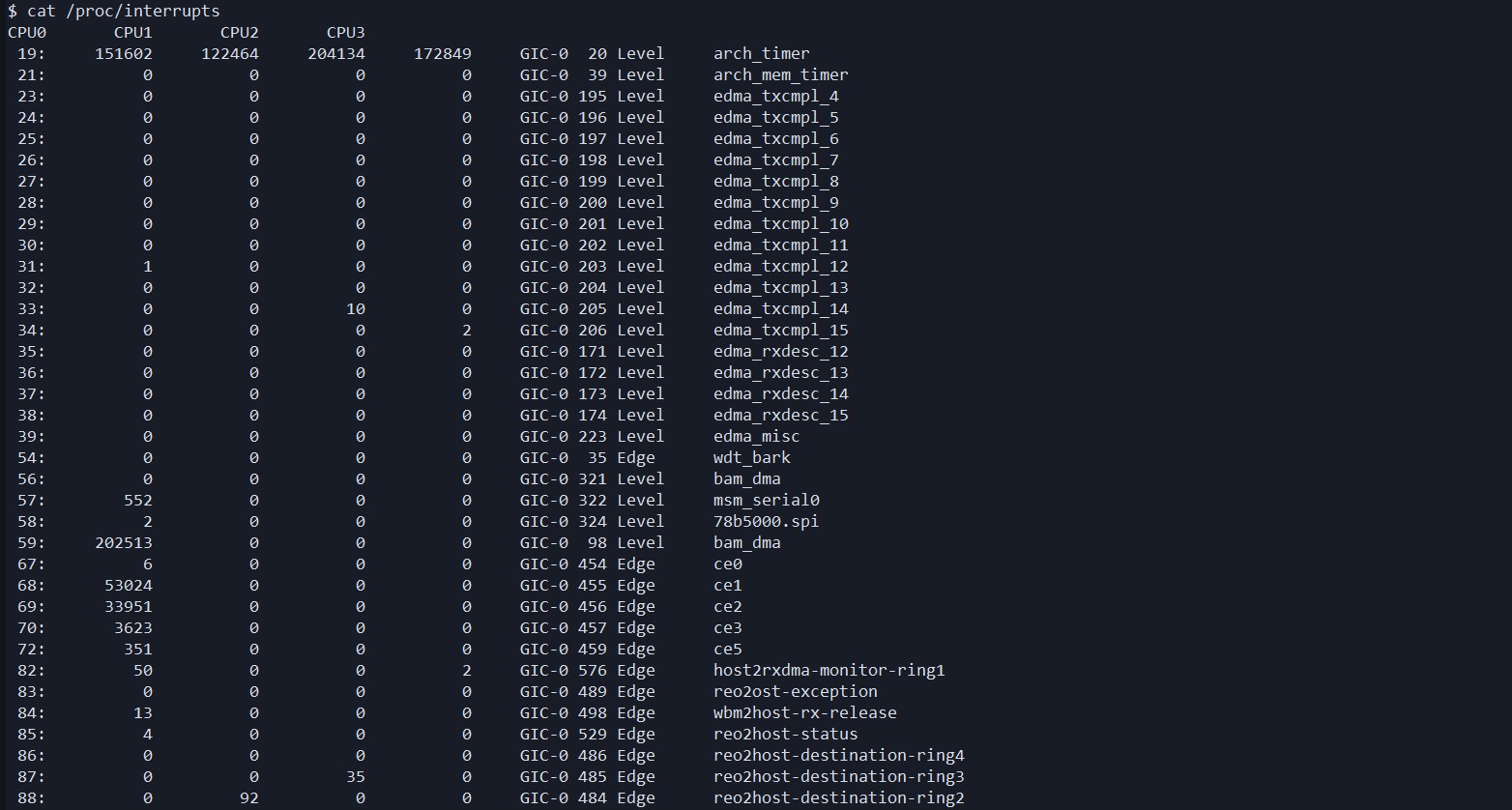The height and width of the screenshot is (810, 1512).
Task: Click the msm_serial0 interrupt name
Action: coord(767,501)
